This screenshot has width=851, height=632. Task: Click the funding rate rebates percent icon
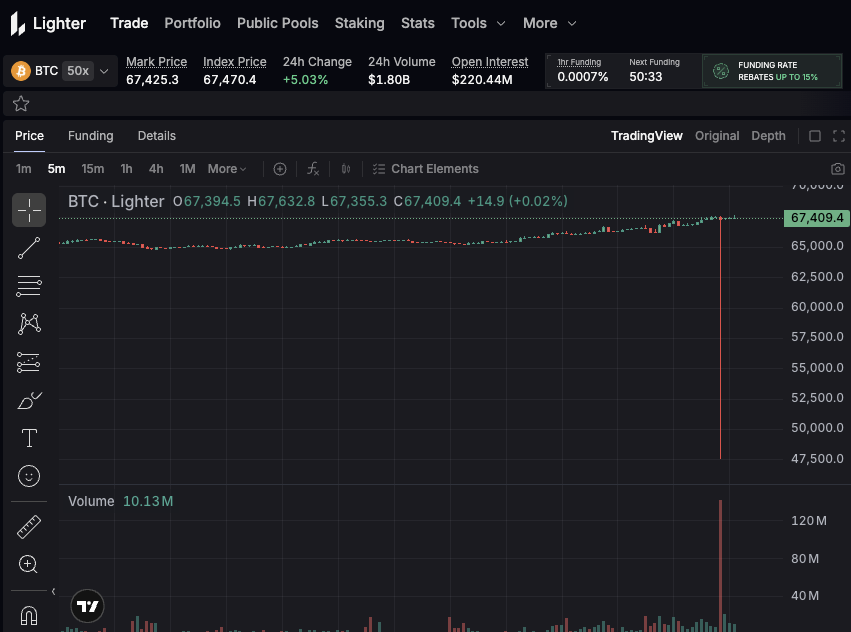point(721,71)
